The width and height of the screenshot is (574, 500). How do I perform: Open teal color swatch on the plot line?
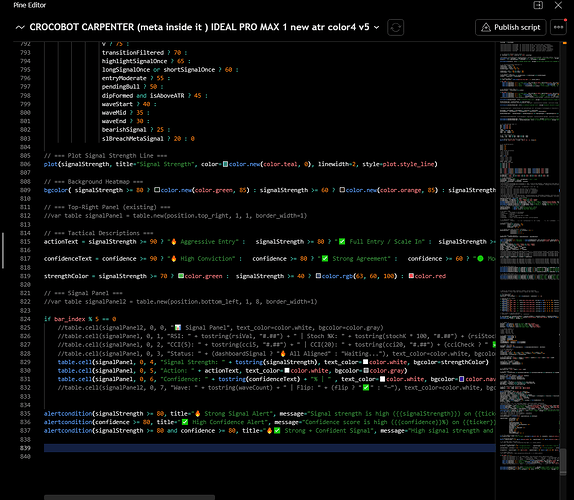tap(226, 164)
